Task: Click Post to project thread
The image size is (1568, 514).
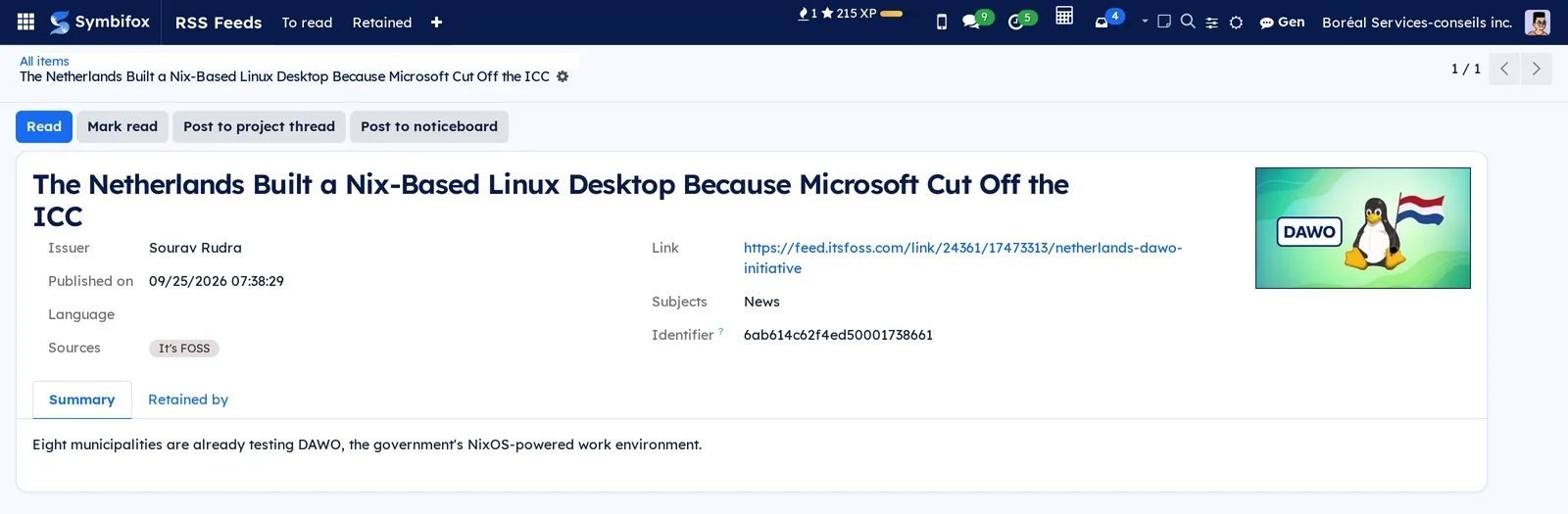Action: pyautogui.click(x=259, y=126)
